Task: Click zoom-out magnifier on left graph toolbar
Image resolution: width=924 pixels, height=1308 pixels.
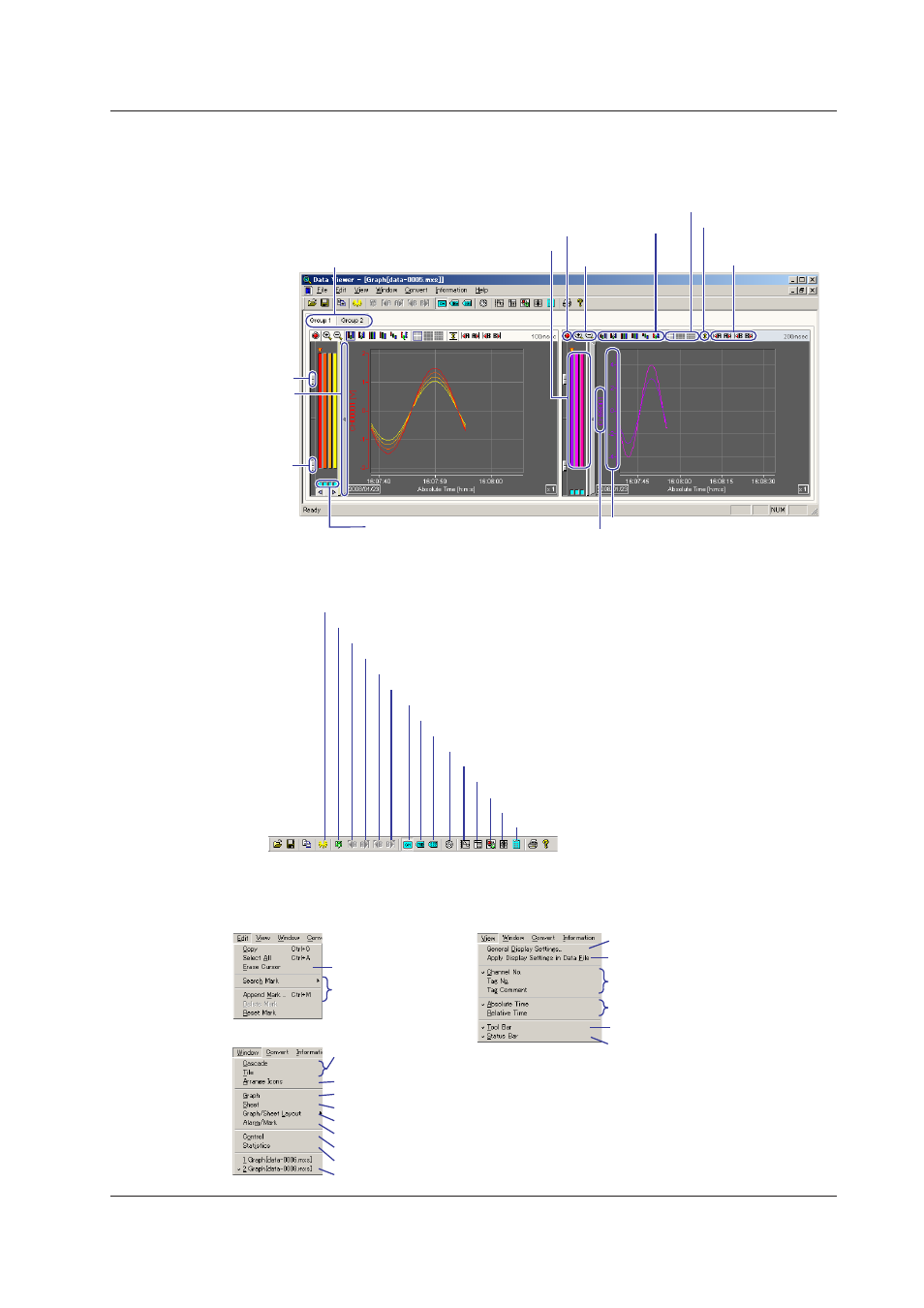Action: point(337,335)
